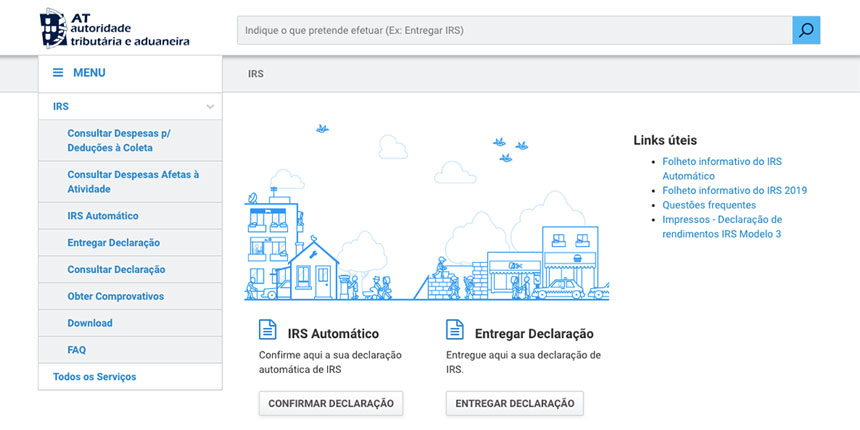The image size is (860, 430).
Task: Open Folheto informativo do IRS 2019 link
Action: pos(734,190)
